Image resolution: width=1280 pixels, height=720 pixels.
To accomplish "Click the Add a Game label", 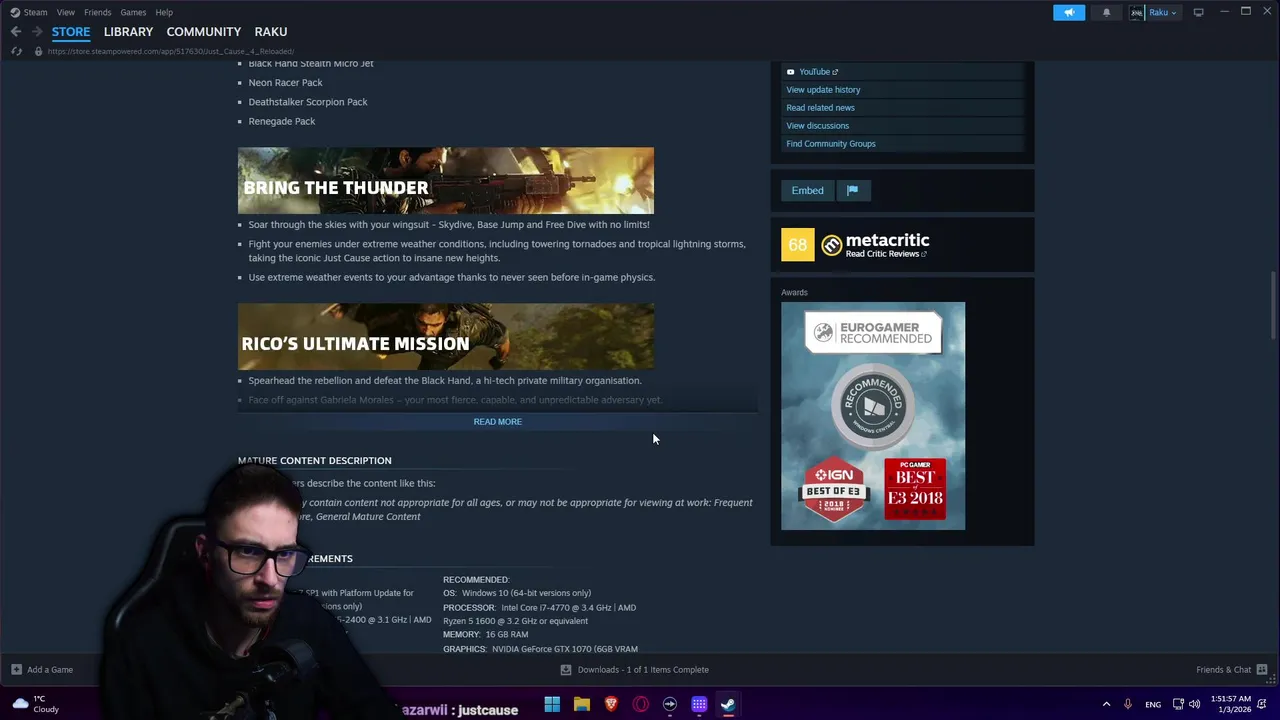I will click(50, 670).
